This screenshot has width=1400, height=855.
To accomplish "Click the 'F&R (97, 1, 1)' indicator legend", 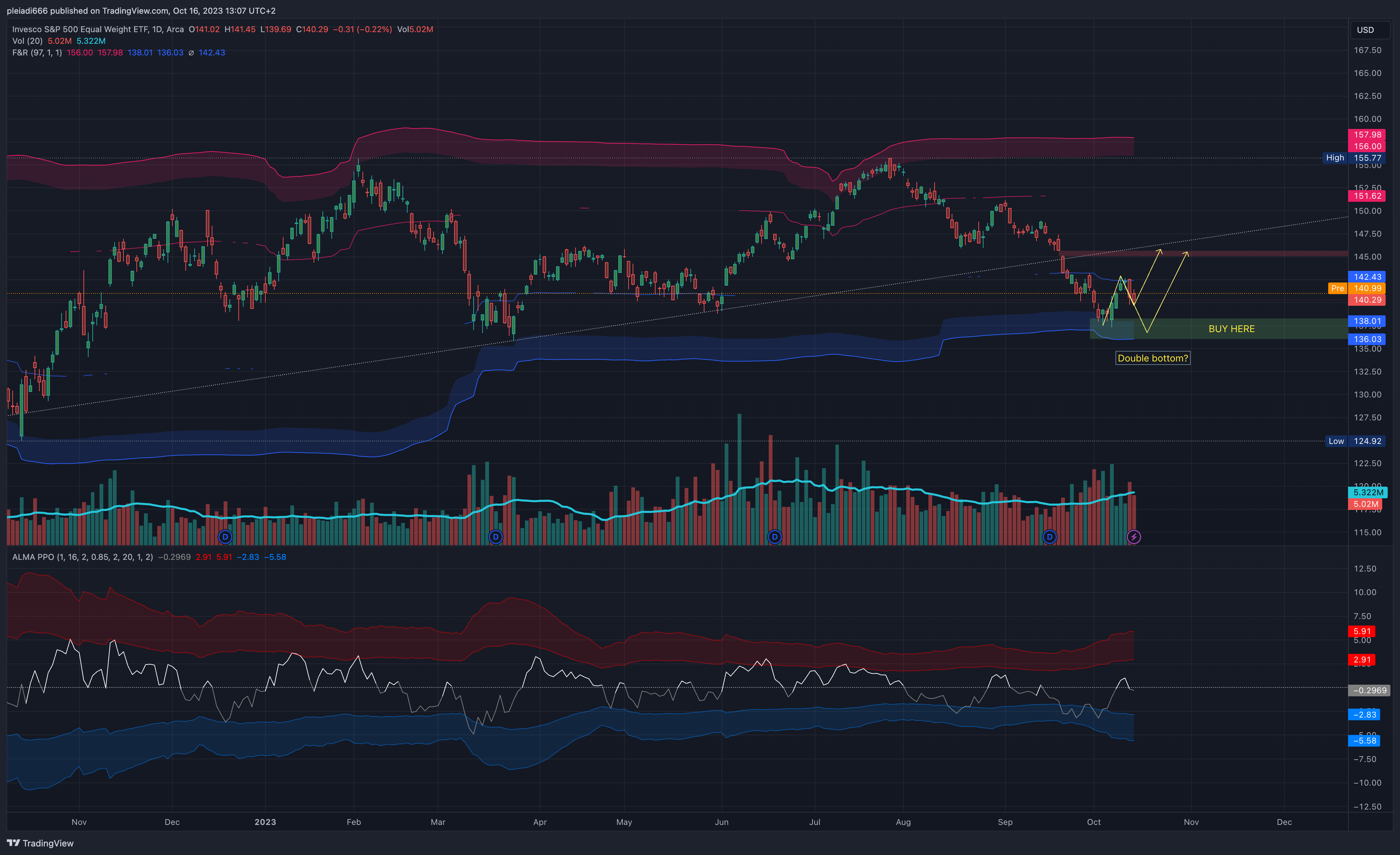I will (37, 53).
